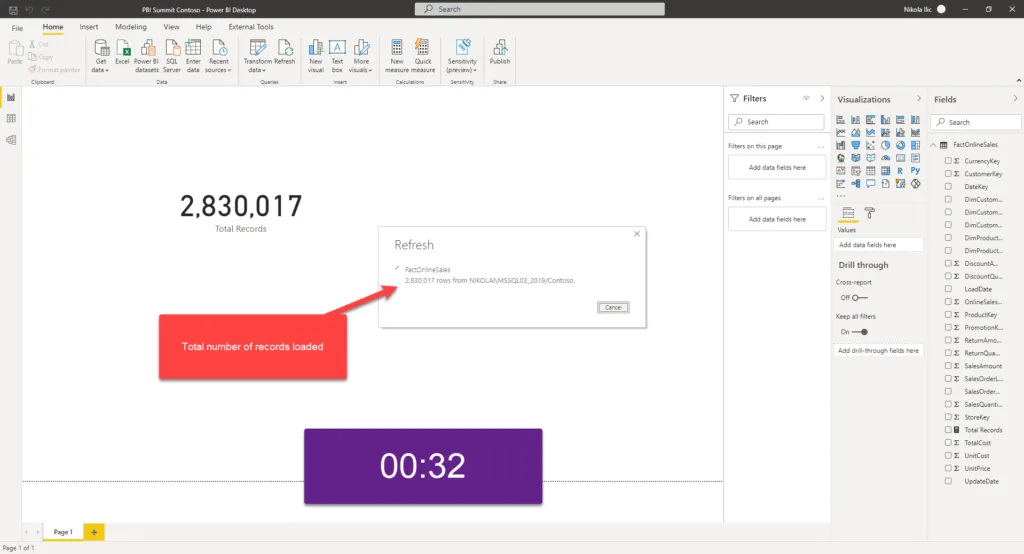Insert a Text box
Viewport: 1024px width, 554px height.
click(x=337, y=56)
